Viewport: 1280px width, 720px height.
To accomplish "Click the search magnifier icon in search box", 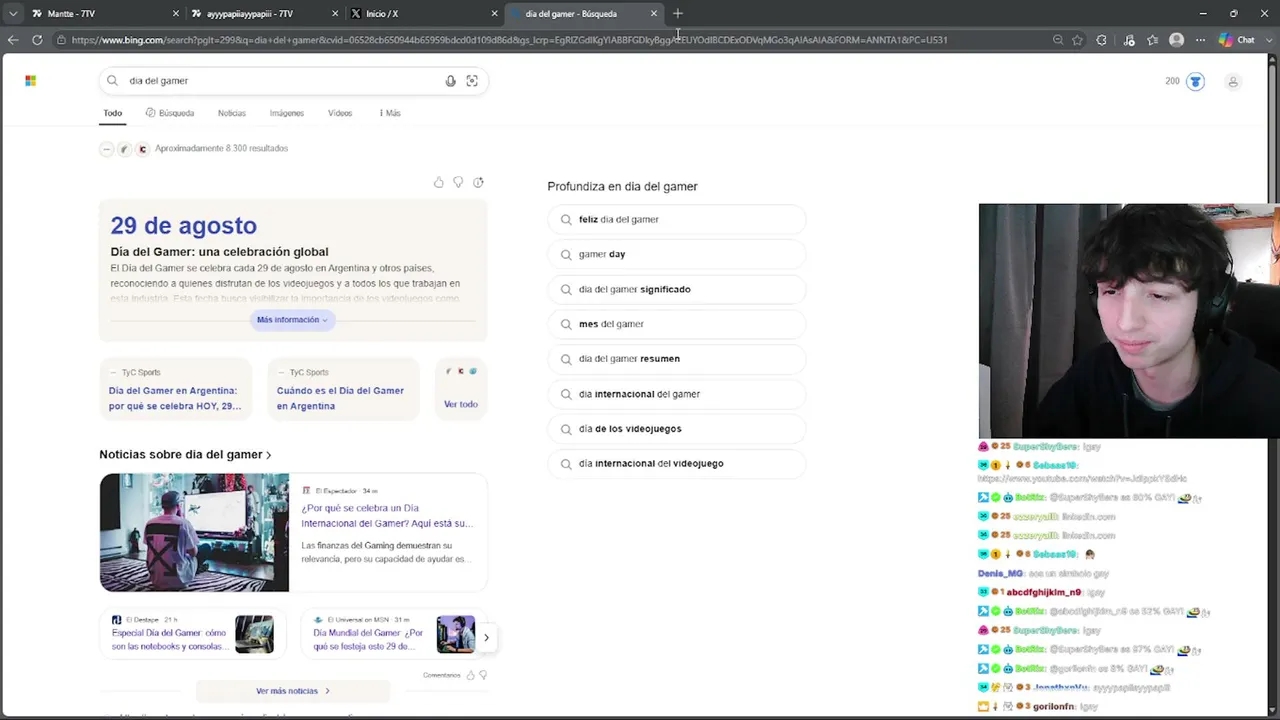I will click(112, 81).
